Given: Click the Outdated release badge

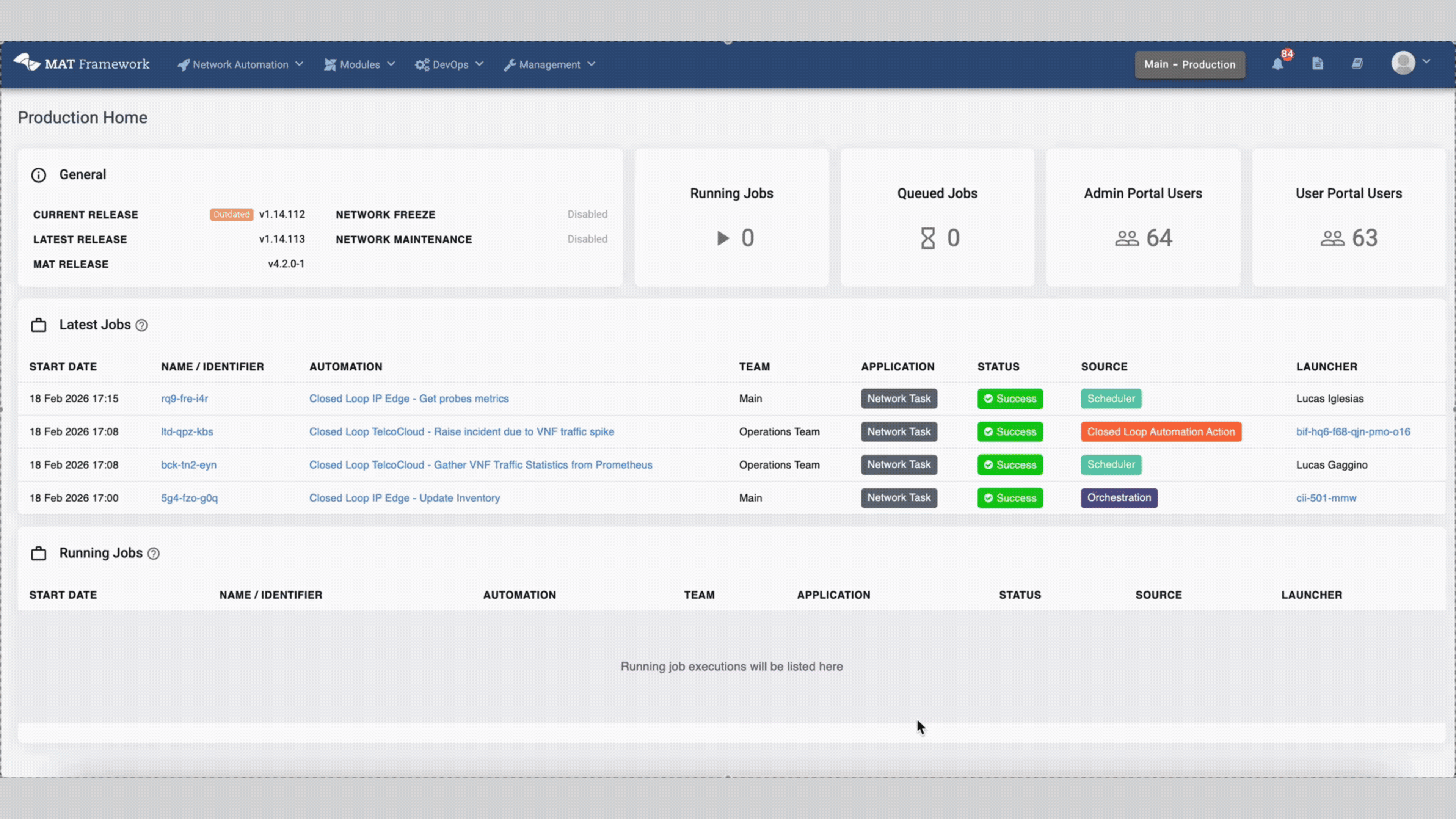Looking at the screenshot, I should [x=231, y=214].
